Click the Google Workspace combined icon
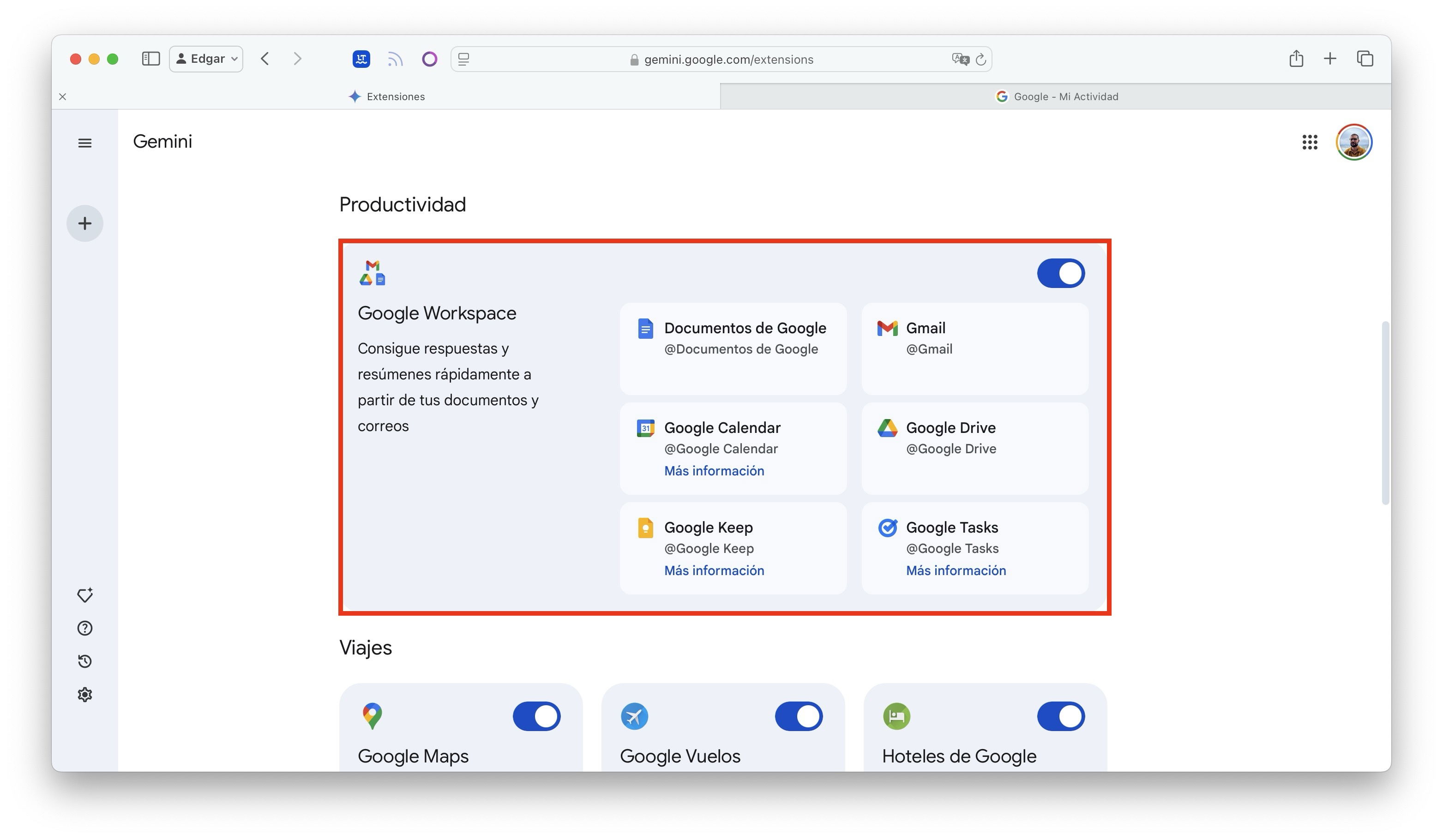Viewport: 1443px width, 840px height. [x=372, y=273]
